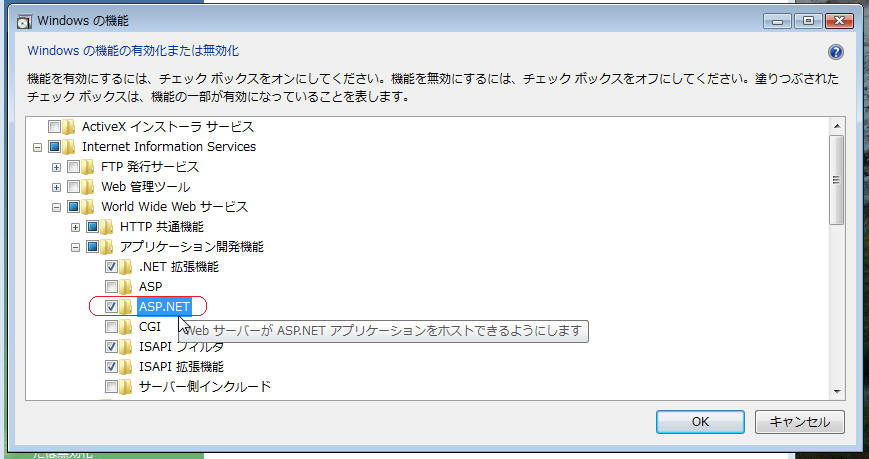Image resolution: width=869 pixels, height=459 pixels.
Task: Select the HTTP 共通機能 folder icon
Action: (x=107, y=227)
